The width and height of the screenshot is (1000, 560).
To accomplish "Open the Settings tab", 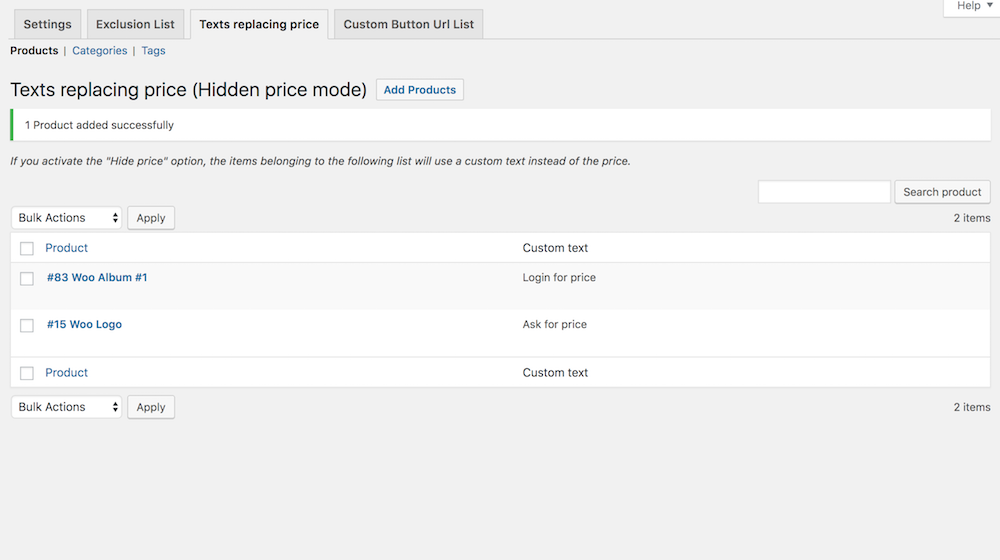I will point(47,24).
